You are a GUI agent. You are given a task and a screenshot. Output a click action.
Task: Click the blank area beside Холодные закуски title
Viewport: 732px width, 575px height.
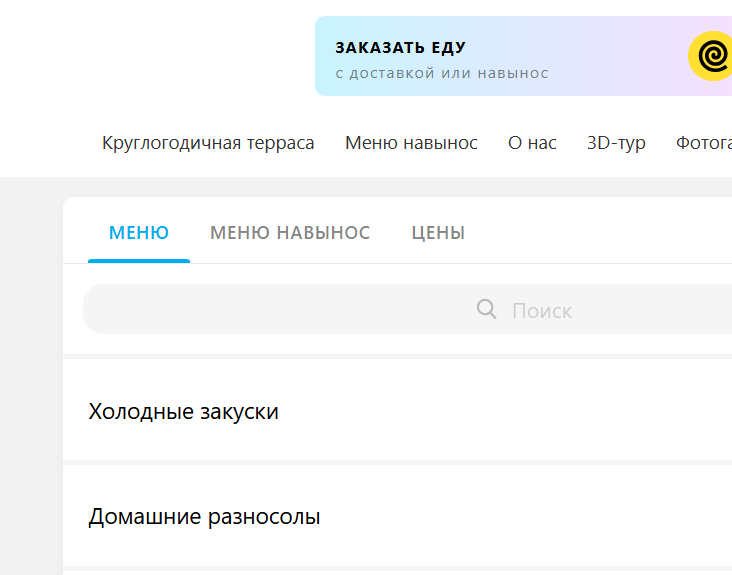tap(500, 411)
